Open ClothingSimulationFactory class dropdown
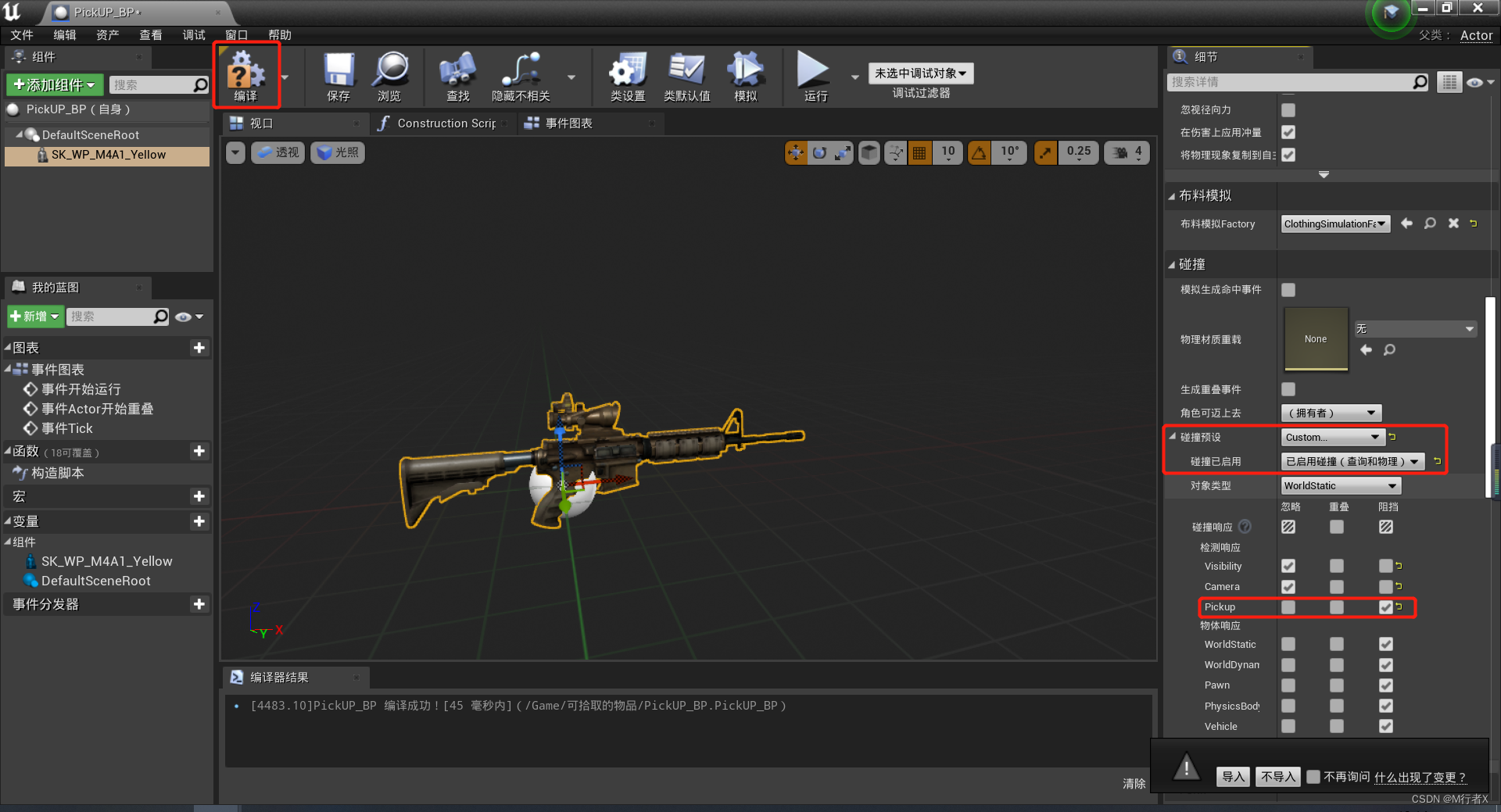Viewport: 1501px width, 812px height. click(x=1335, y=224)
